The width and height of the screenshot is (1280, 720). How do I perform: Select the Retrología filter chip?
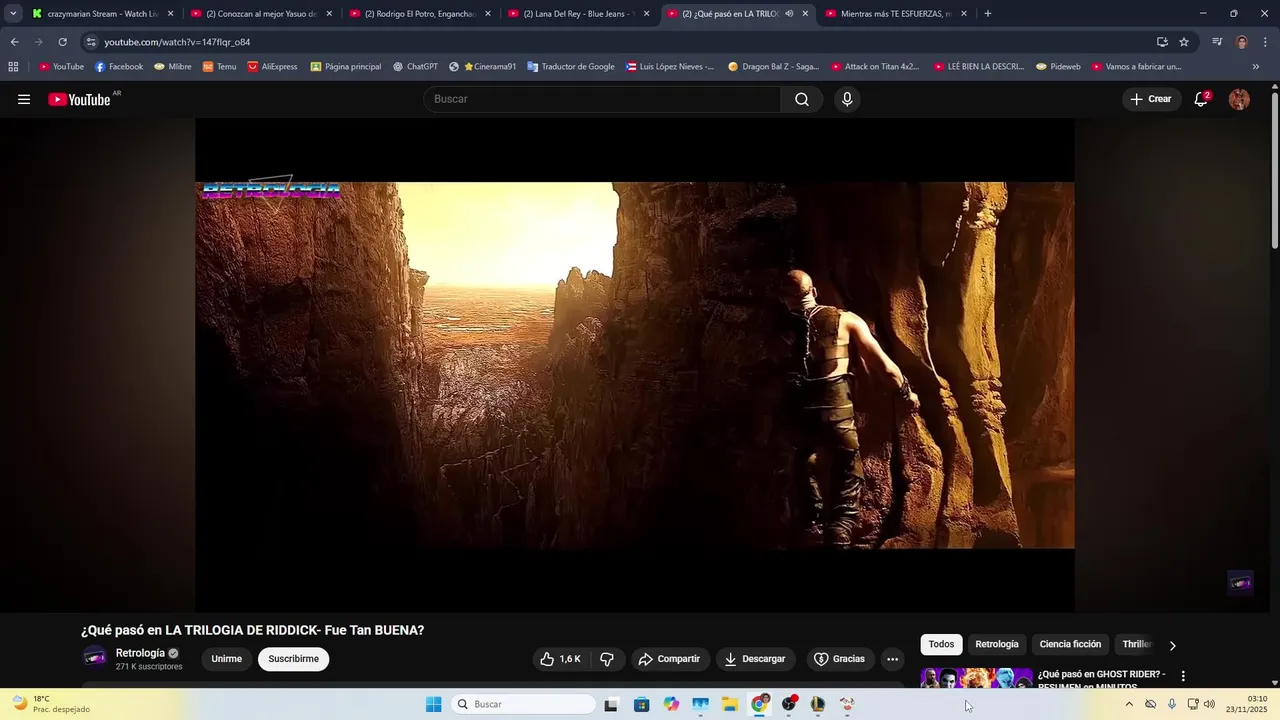coord(997,645)
